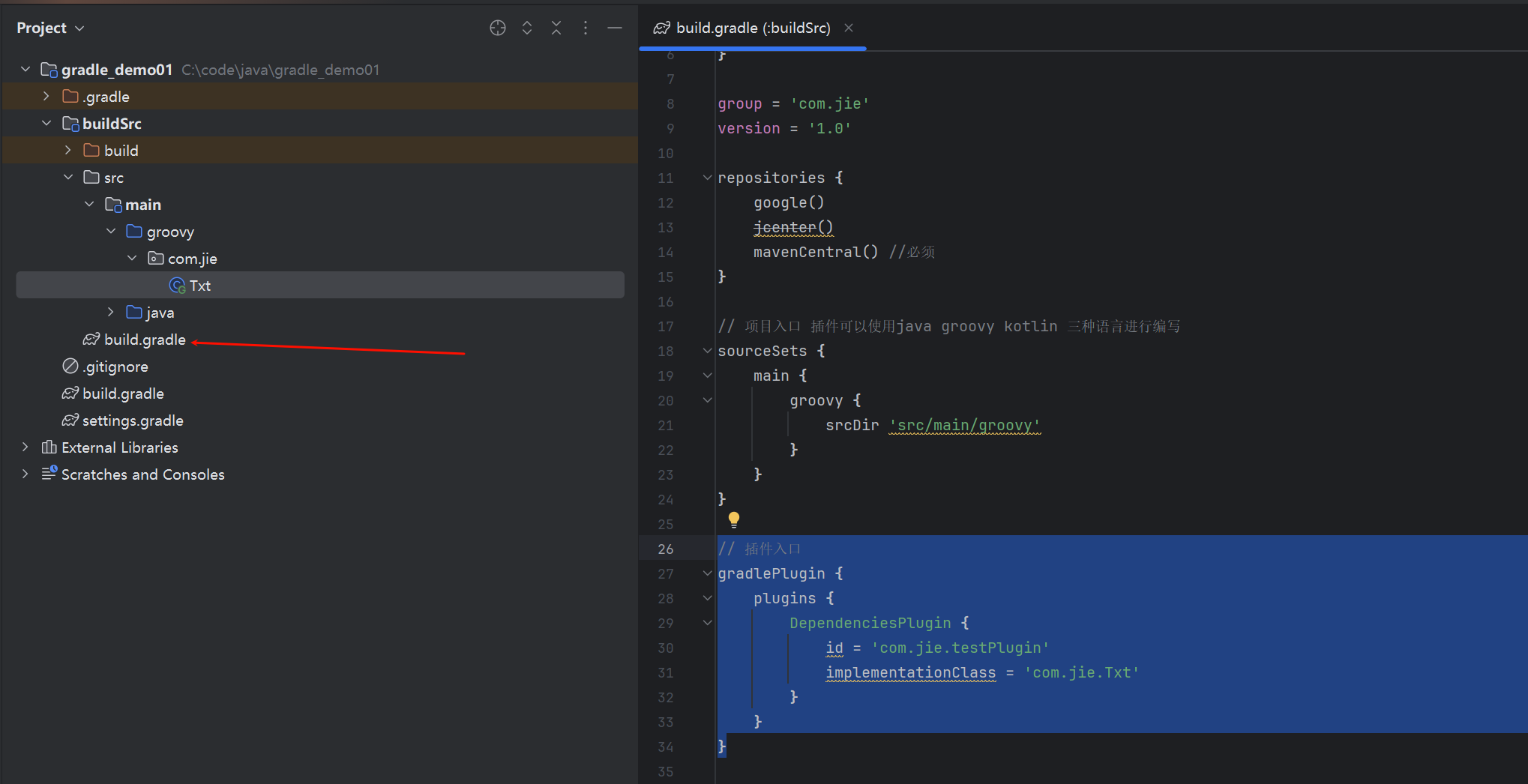Screen dimensions: 1528x784
Task: Open settings.gradle file
Action: click(x=133, y=420)
